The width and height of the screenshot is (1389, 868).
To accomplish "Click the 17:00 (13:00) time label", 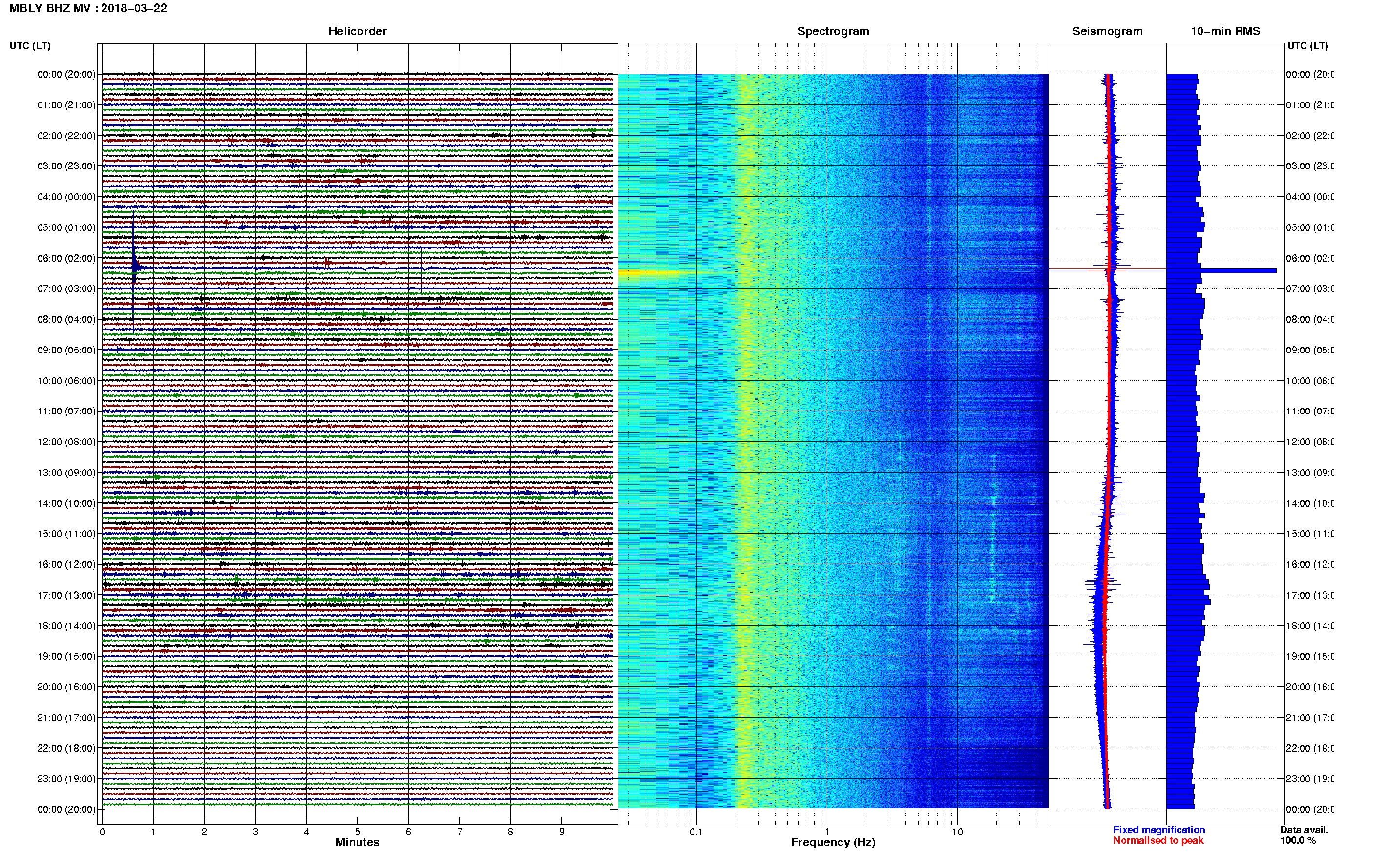I will 66,595.
